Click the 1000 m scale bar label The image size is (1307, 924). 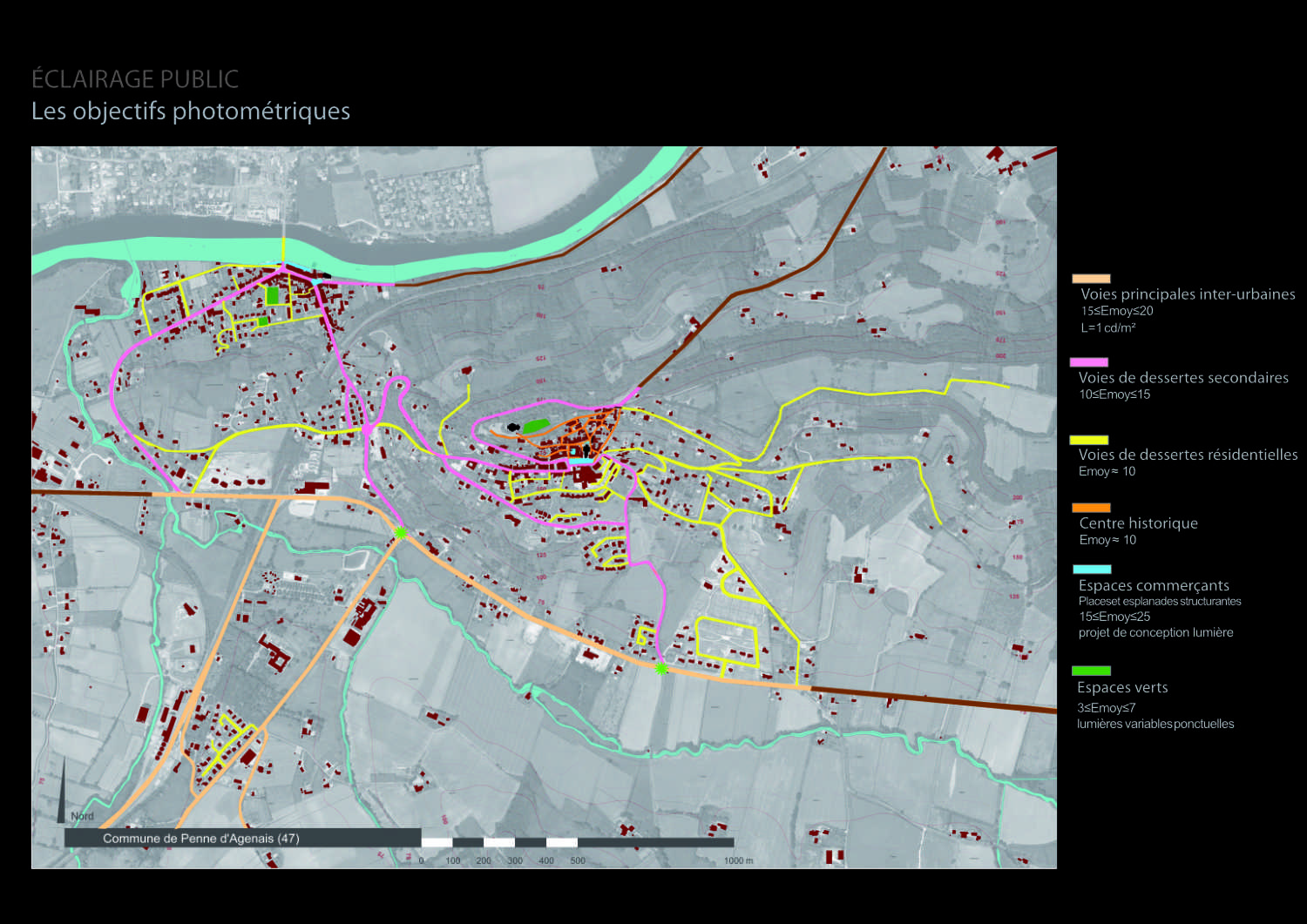[x=737, y=860]
